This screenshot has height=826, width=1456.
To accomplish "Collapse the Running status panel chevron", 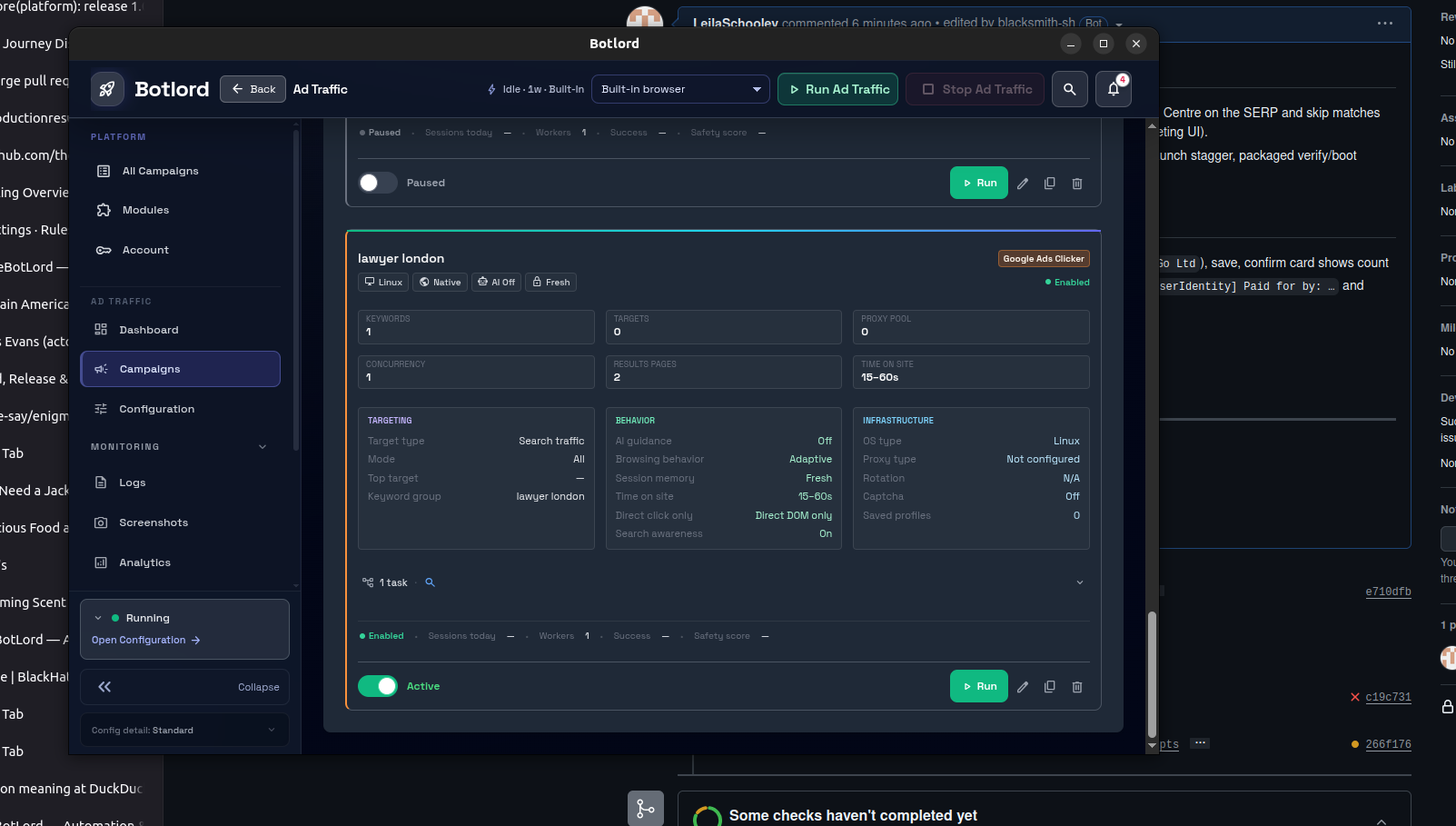I will 98,618.
